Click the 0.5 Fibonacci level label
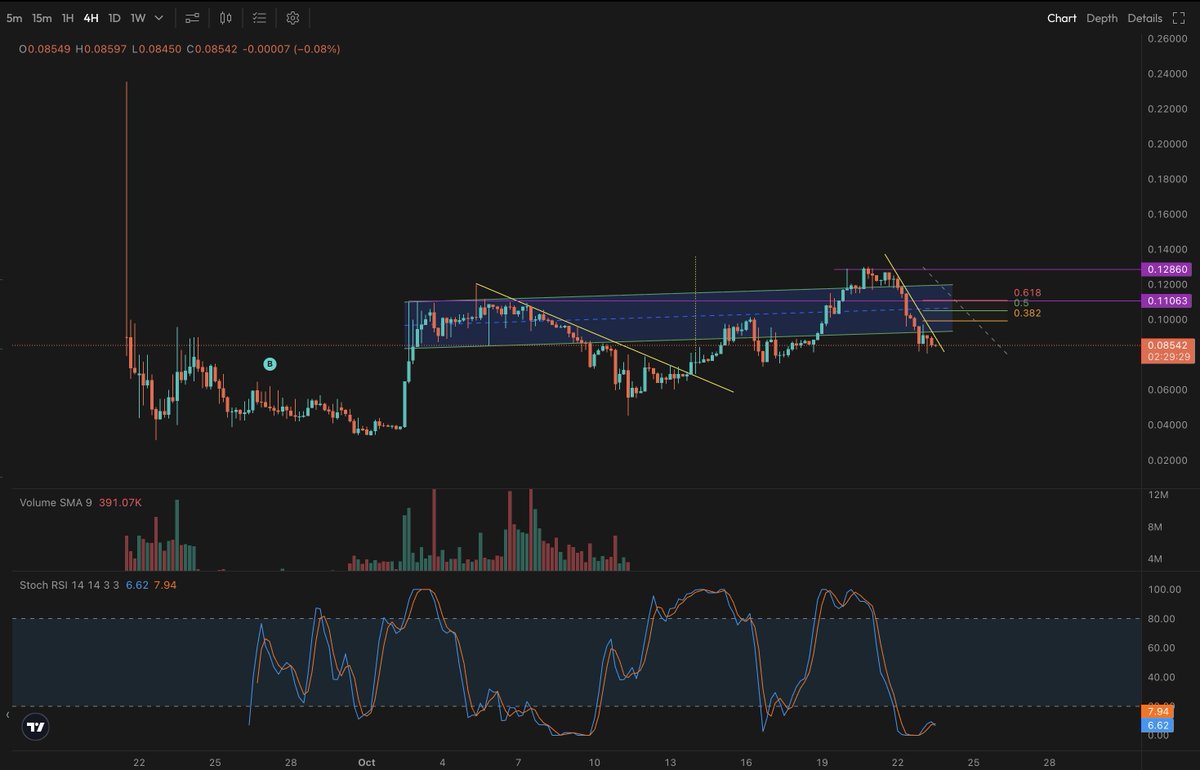 tap(1021, 303)
